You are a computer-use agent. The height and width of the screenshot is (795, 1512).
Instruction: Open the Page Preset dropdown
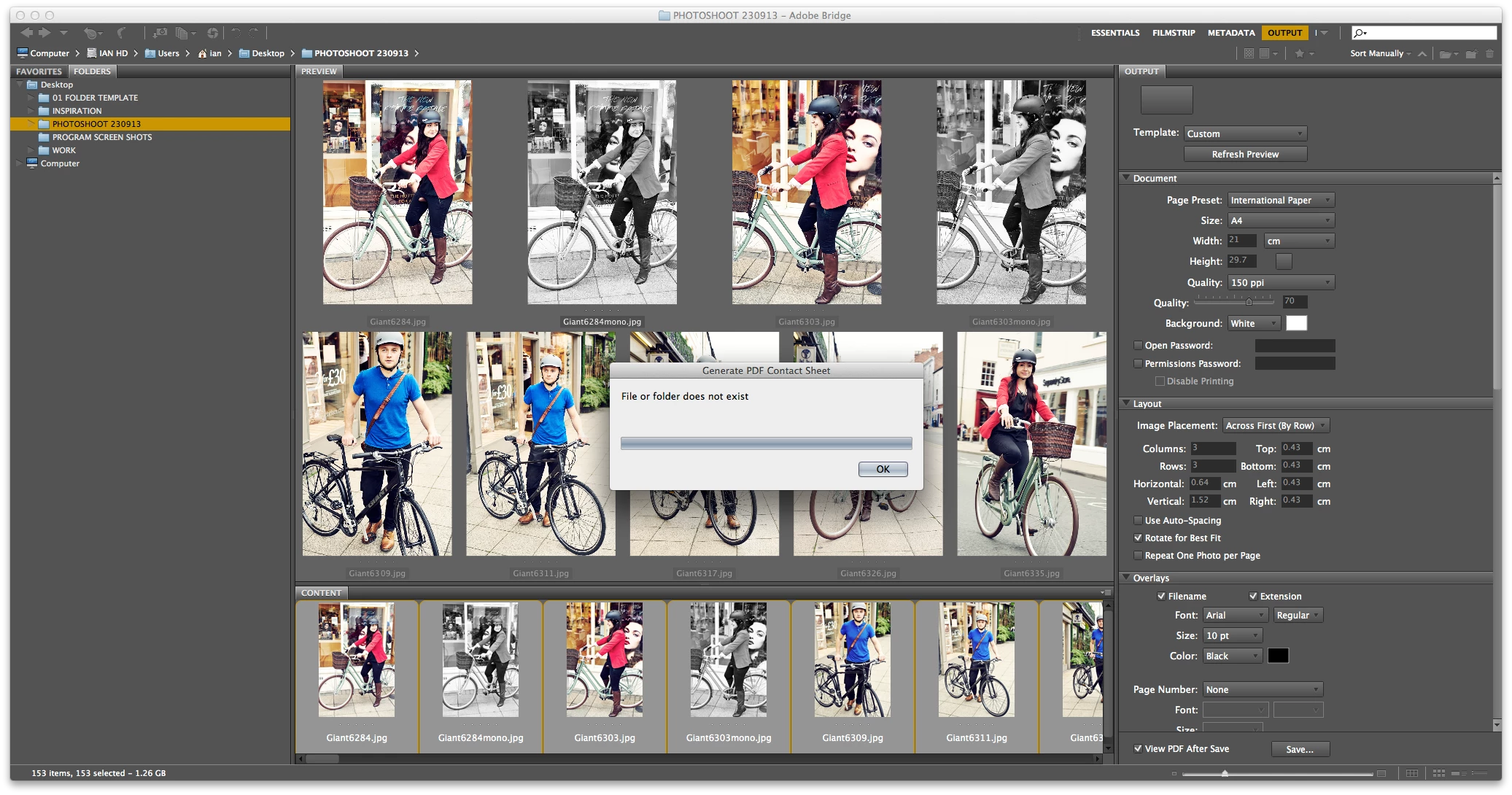[x=1281, y=200]
